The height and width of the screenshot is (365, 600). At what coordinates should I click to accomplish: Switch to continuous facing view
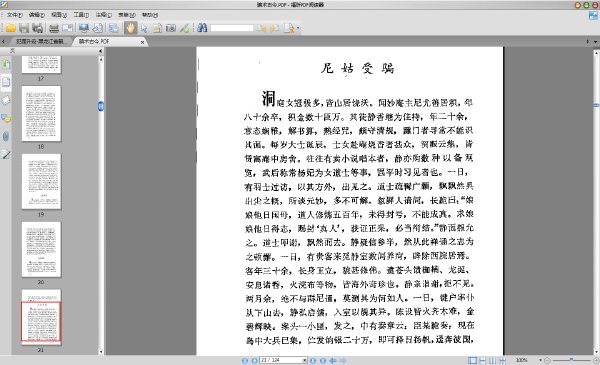click(502, 360)
